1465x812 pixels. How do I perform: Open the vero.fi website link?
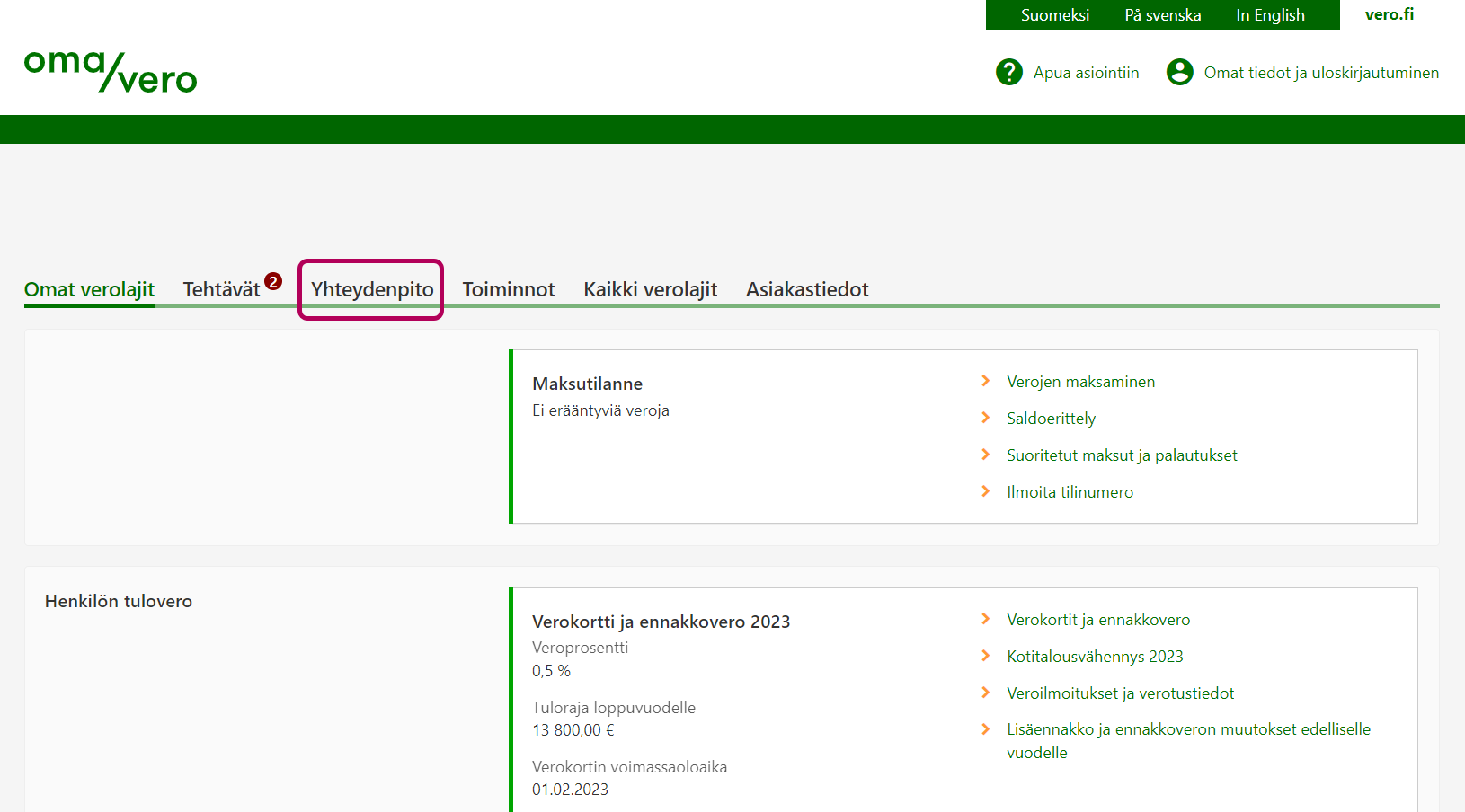tap(1389, 14)
